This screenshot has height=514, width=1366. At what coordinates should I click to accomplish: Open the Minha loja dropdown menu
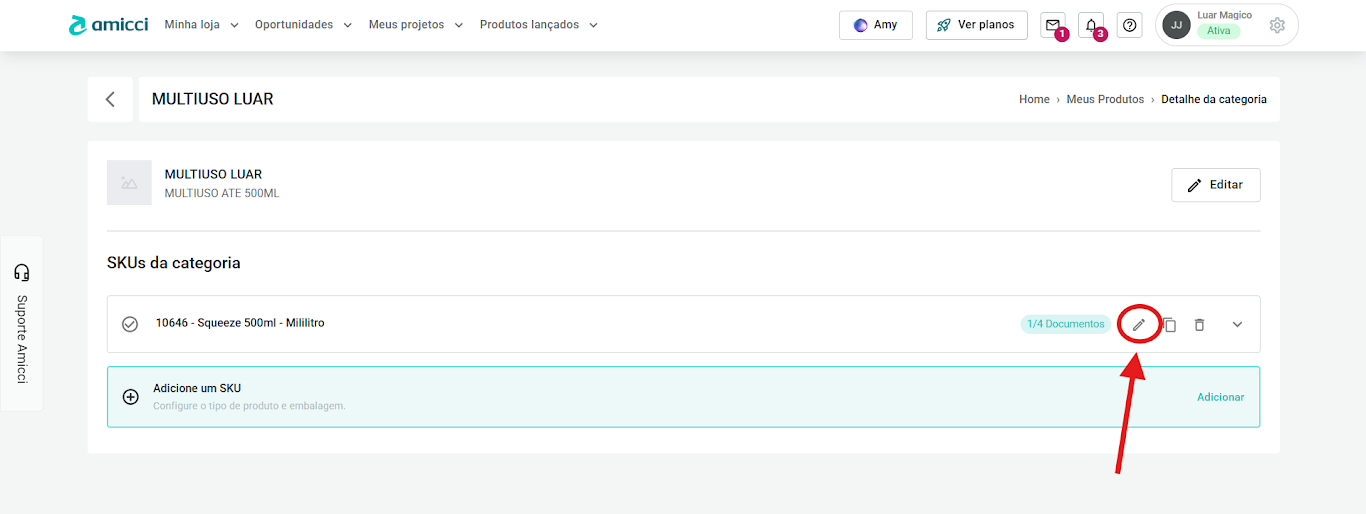coord(201,25)
